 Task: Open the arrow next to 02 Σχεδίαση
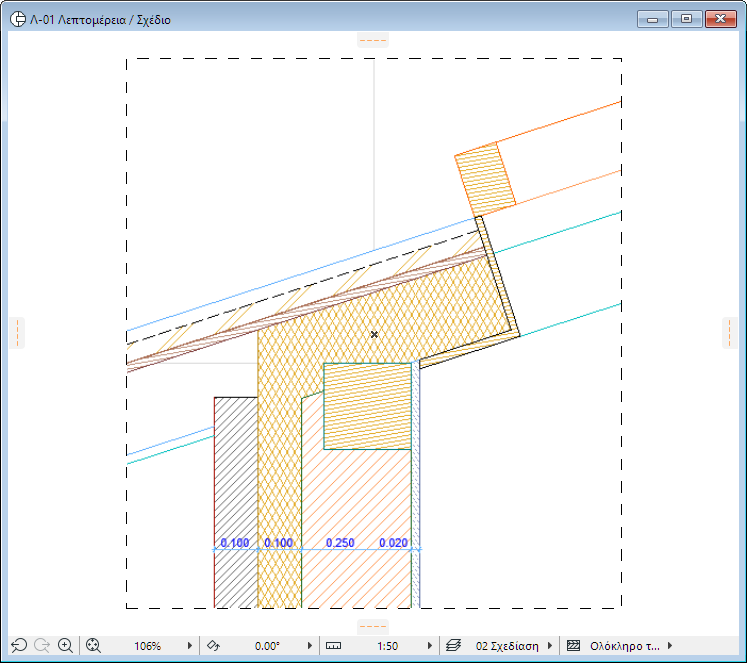[x=550, y=645]
